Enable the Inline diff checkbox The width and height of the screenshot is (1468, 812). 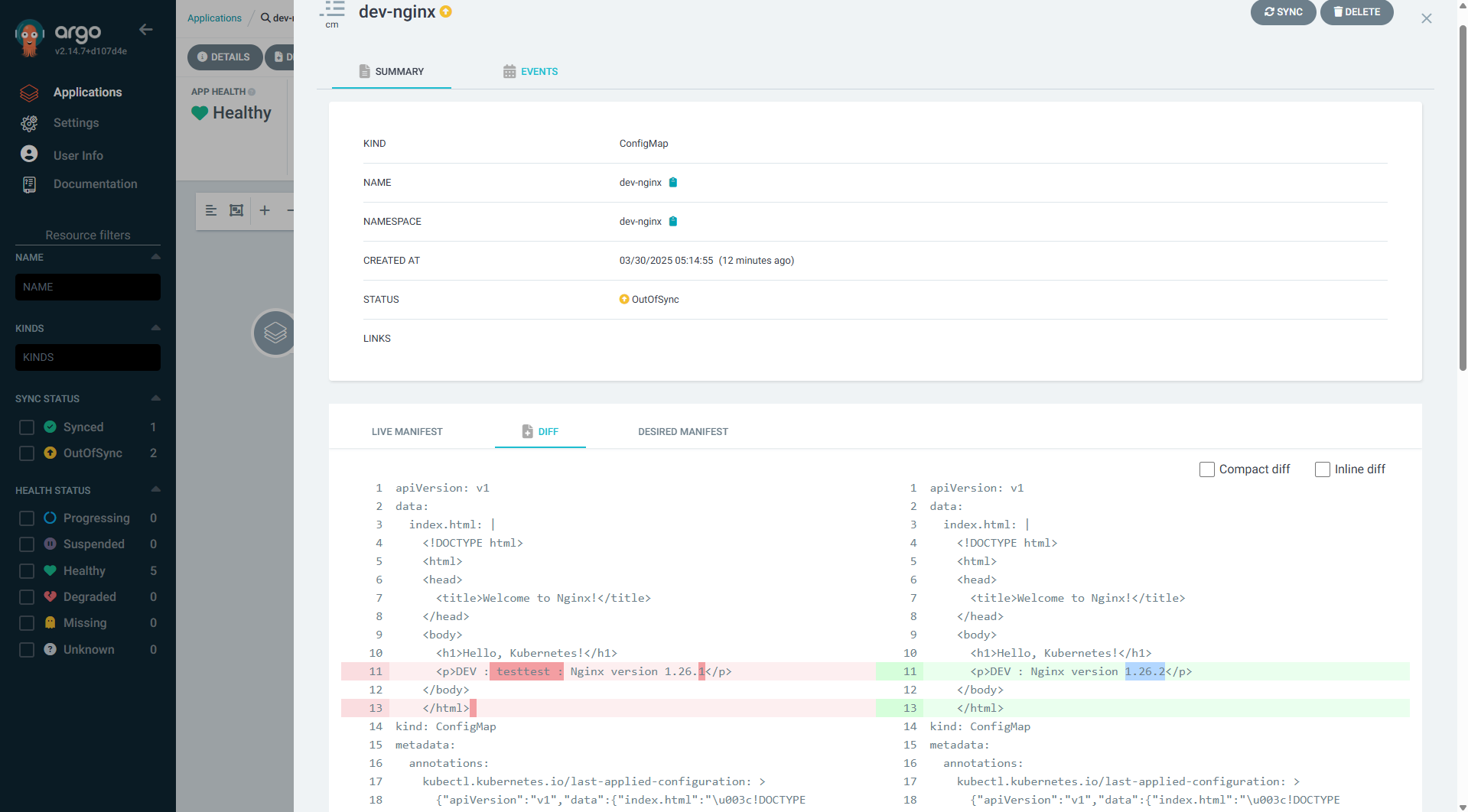coord(1323,469)
